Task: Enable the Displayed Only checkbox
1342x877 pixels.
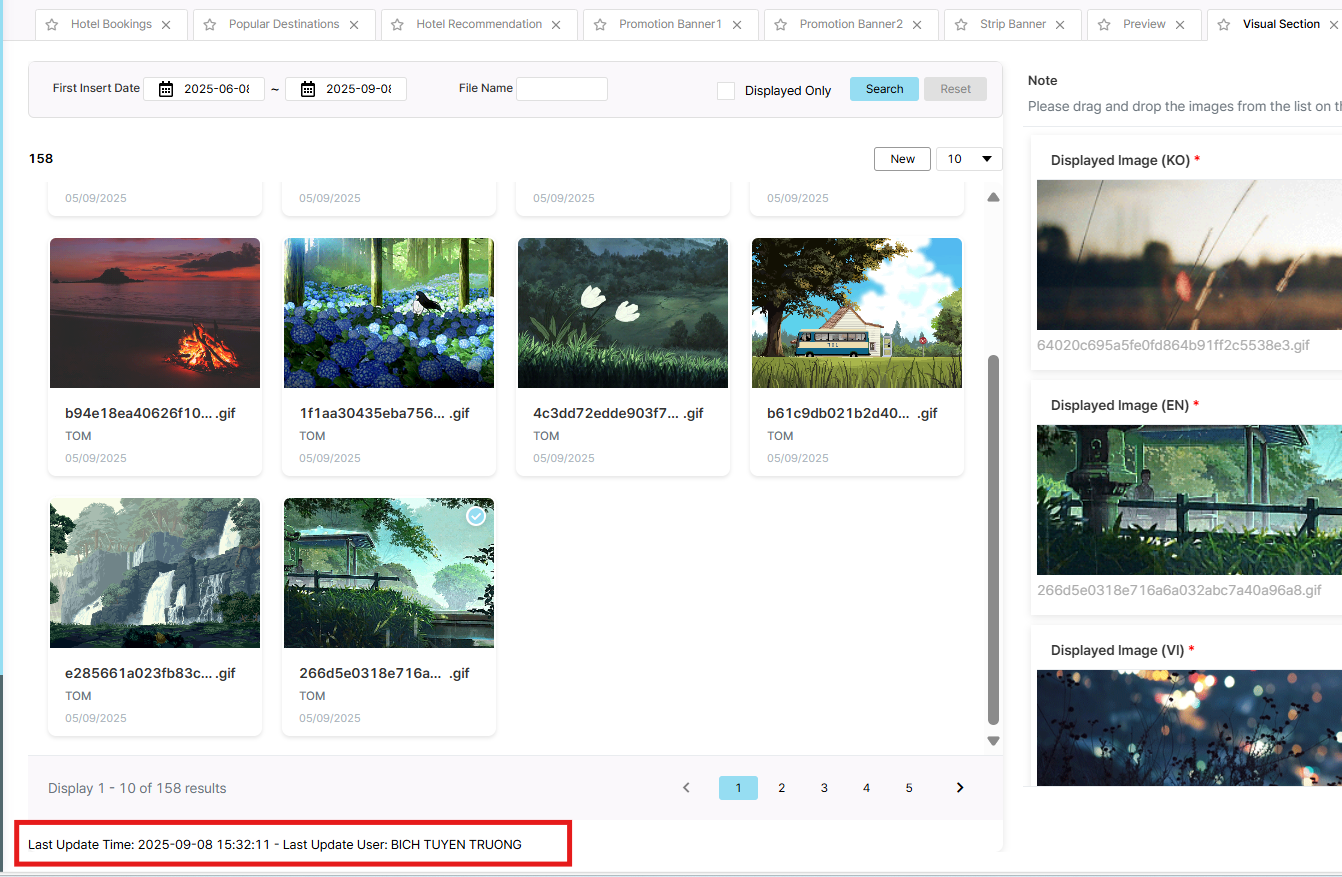Action: click(x=726, y=90)
